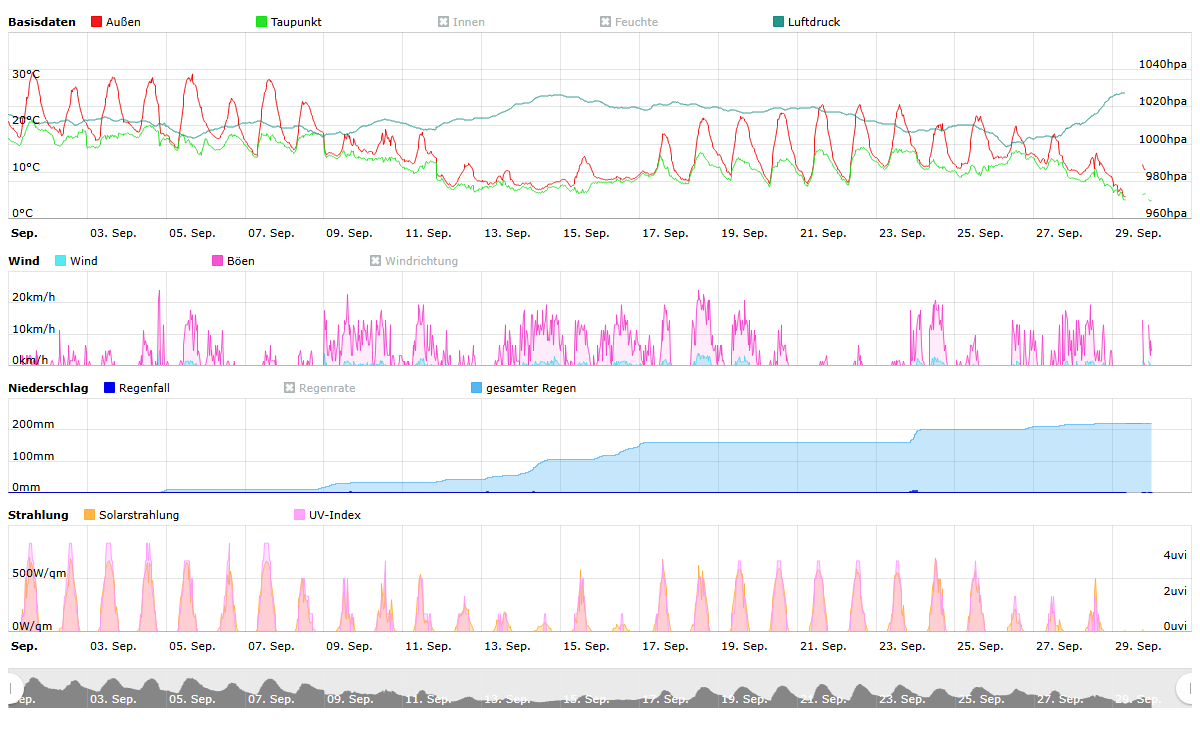Click the Strahlung section heading
Screen dimensions: 1200x750
pos(39,515)
